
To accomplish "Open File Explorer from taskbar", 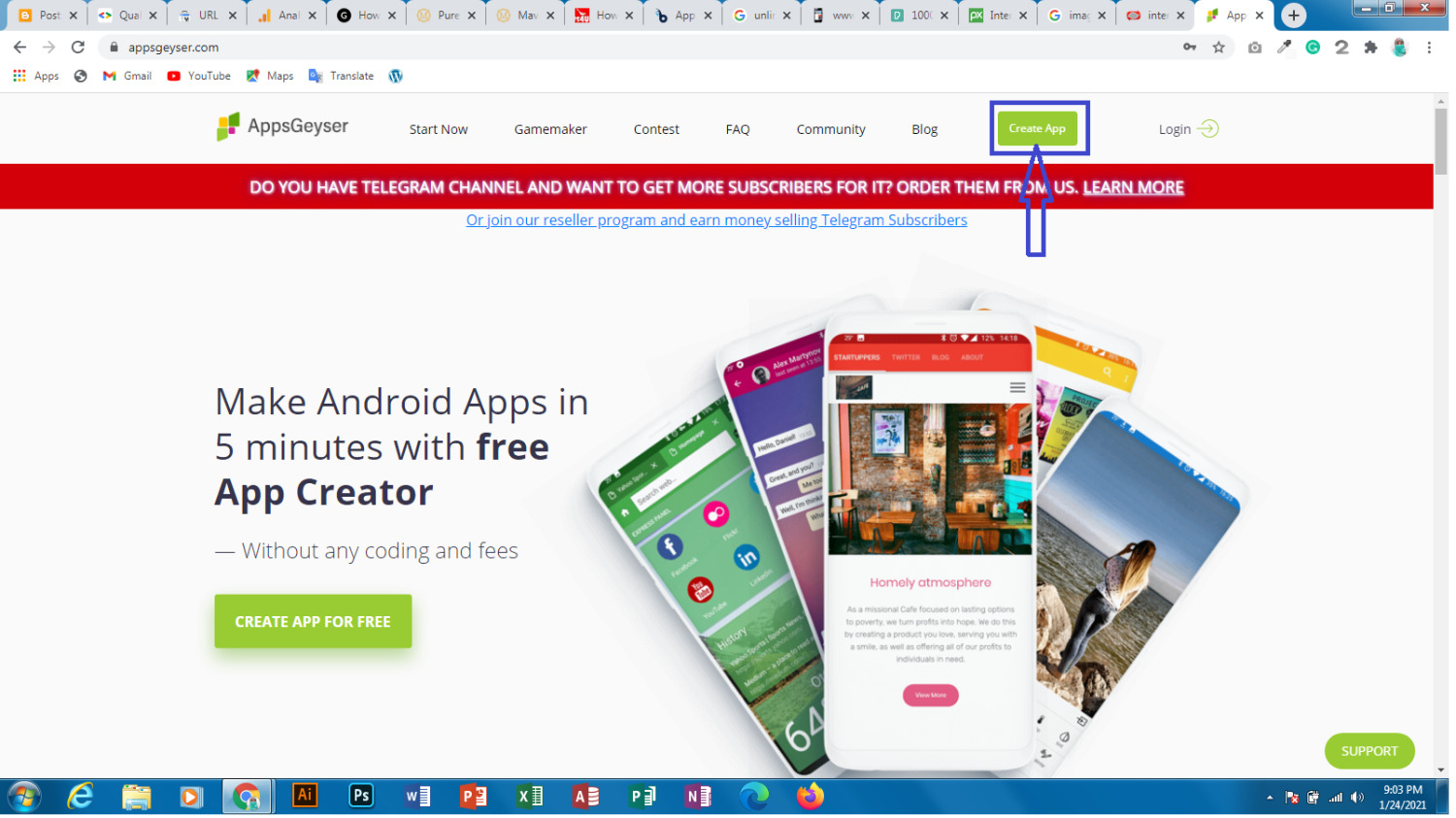I will [136, 798].
